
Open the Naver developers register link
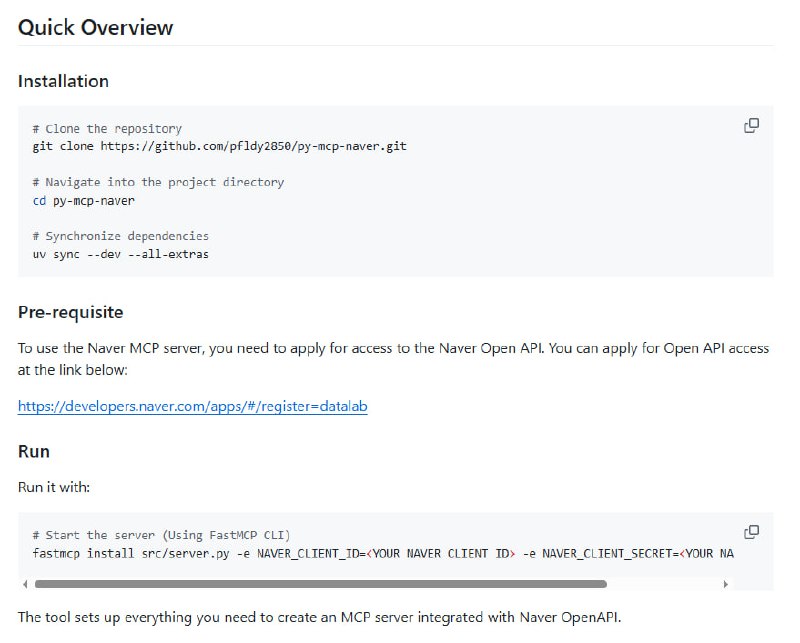tap(192, 407)
